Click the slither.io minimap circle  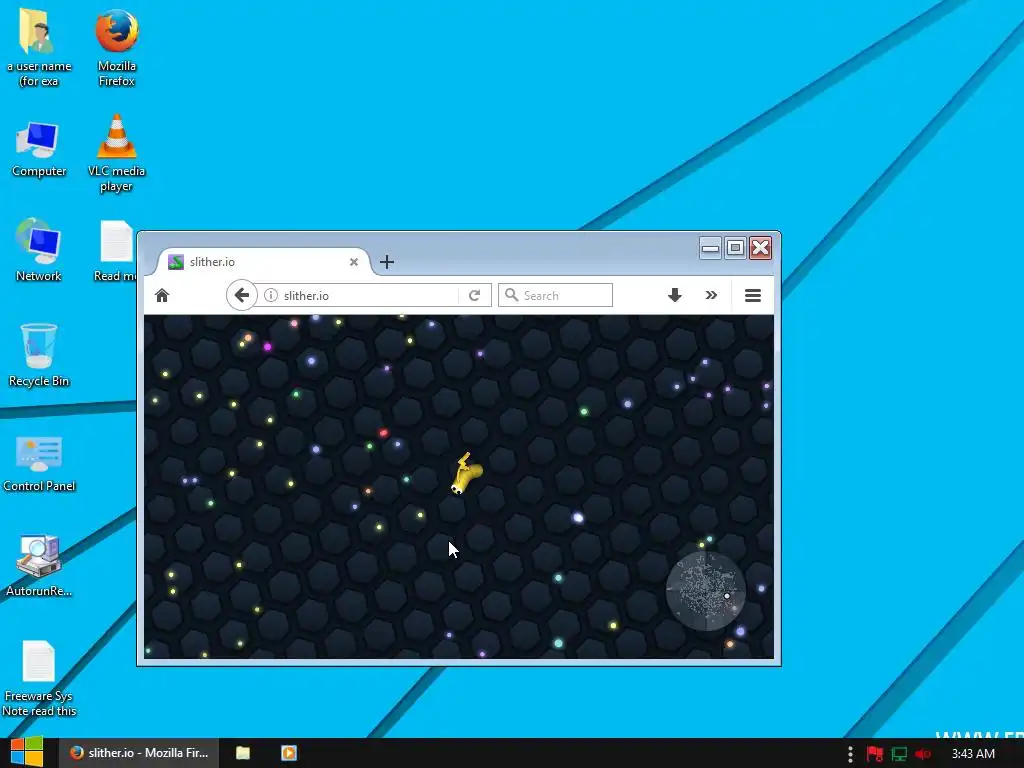tap(705, 591)
